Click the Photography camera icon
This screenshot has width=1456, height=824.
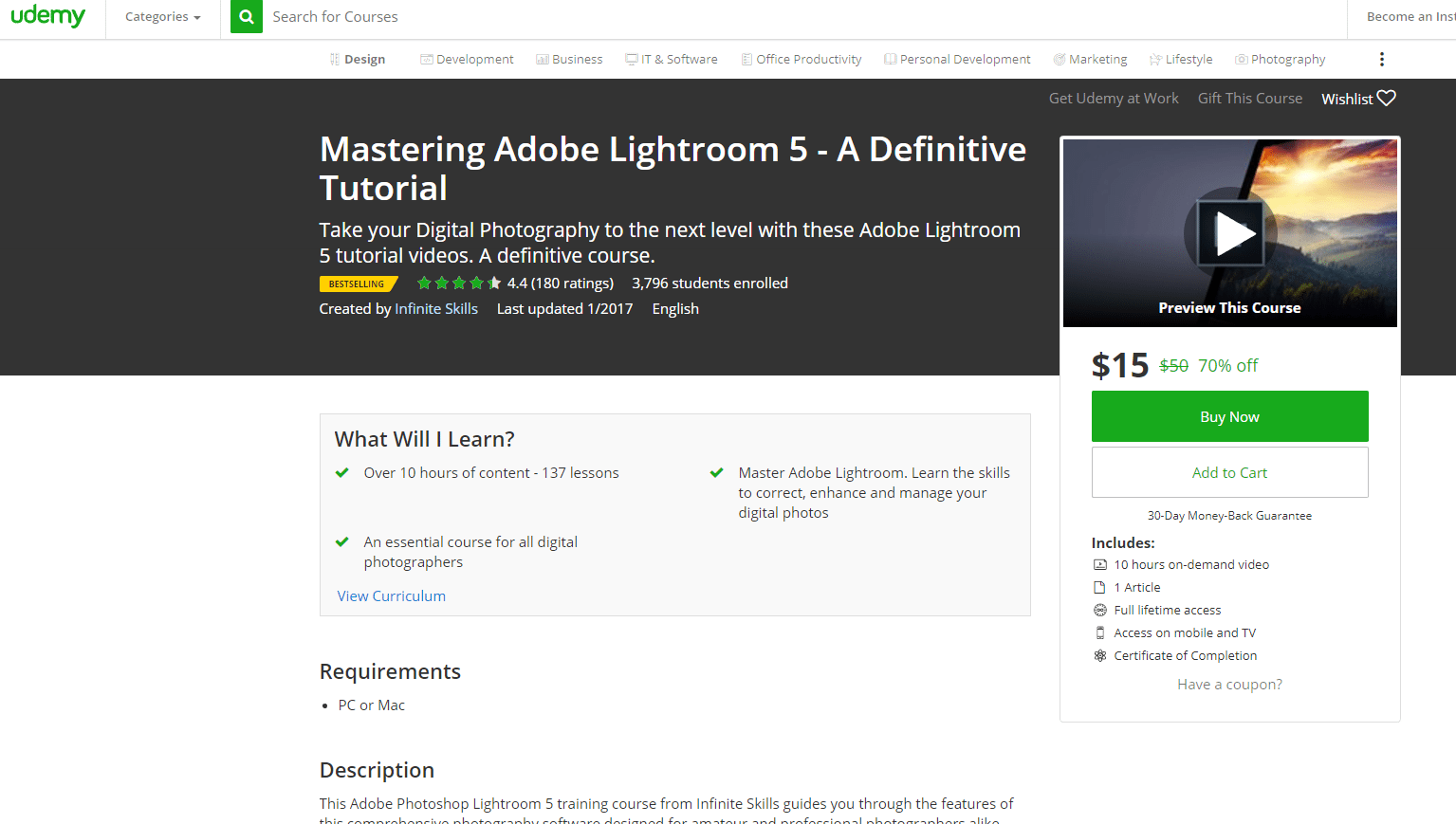click(1241, 59)
